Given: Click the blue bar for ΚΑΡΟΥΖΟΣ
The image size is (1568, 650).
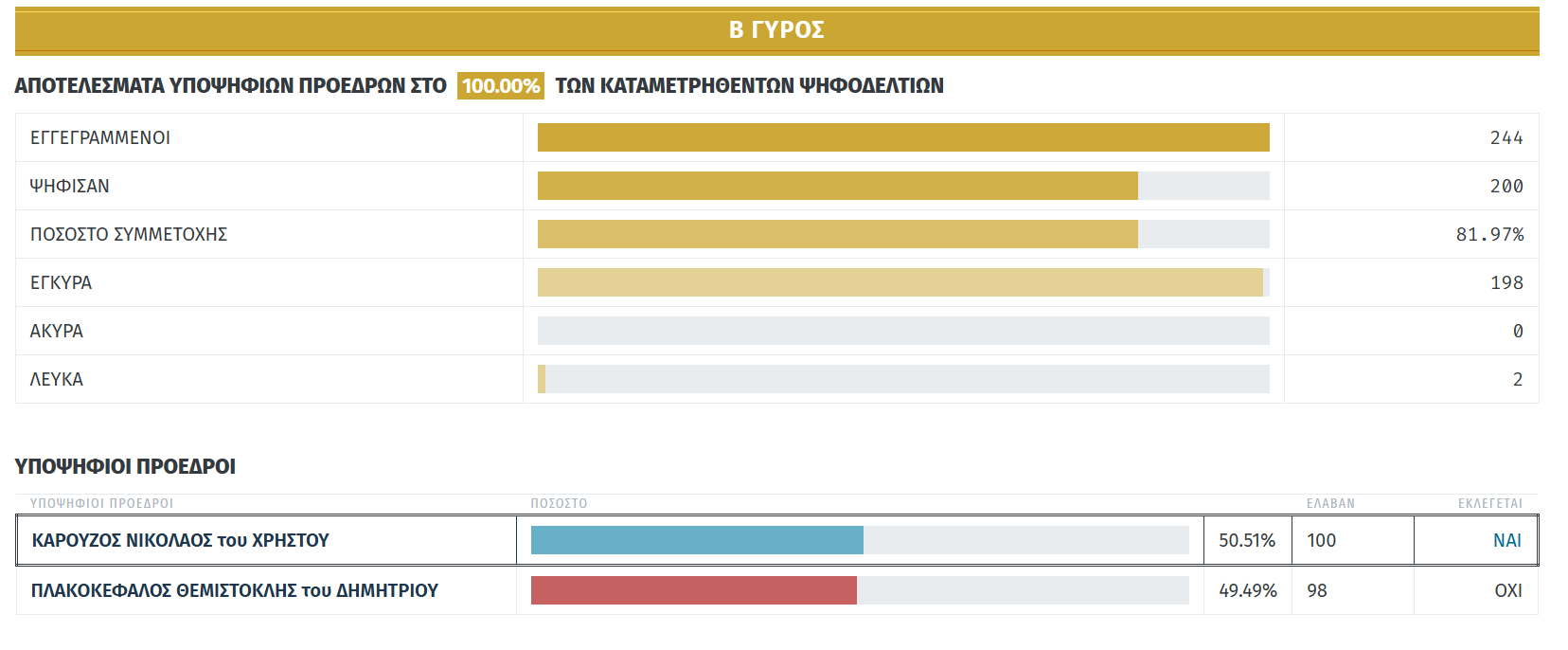Looking at the screenshot, I should (x=697, y=540).
